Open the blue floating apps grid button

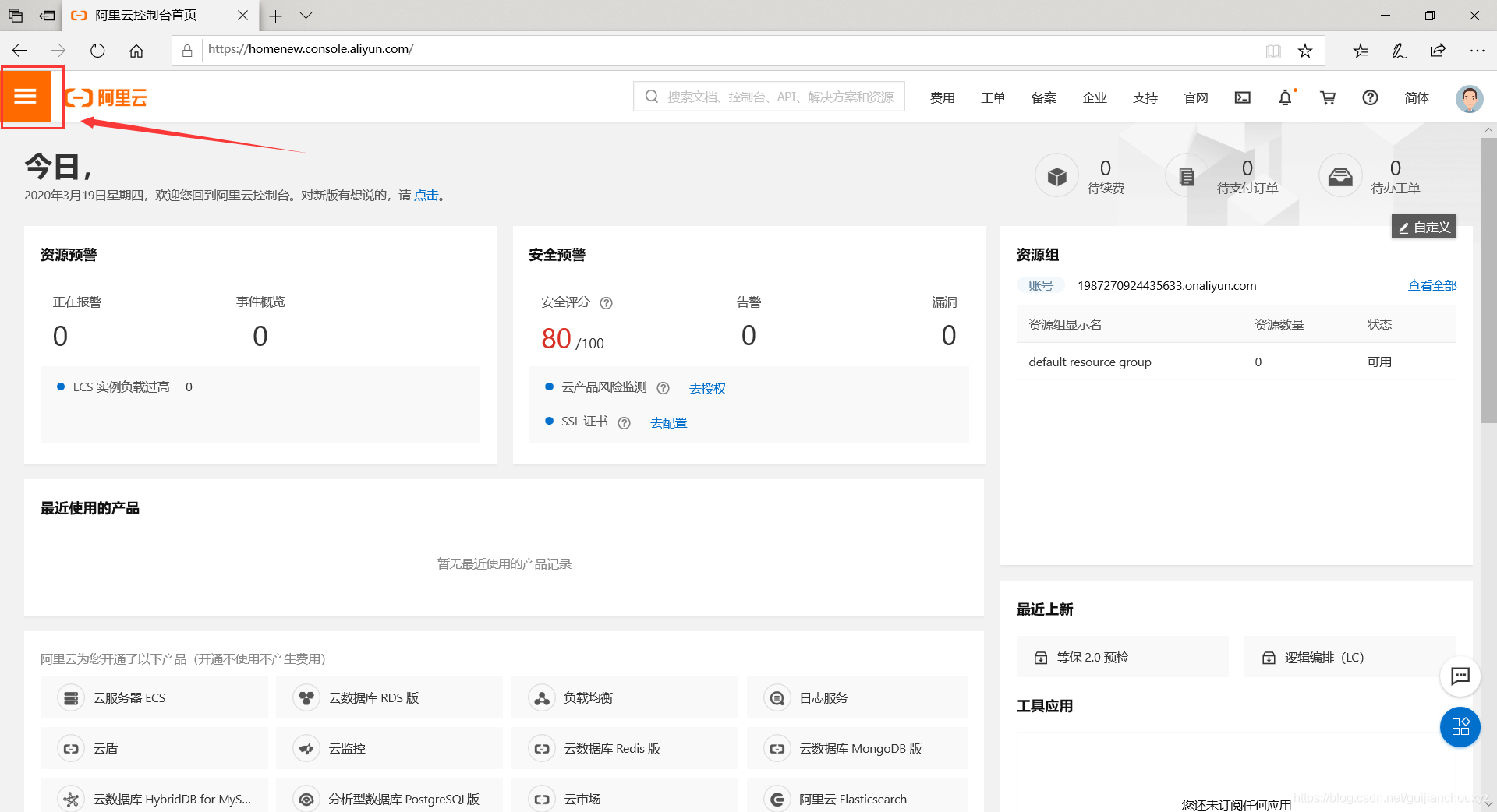pos(1460,727)
